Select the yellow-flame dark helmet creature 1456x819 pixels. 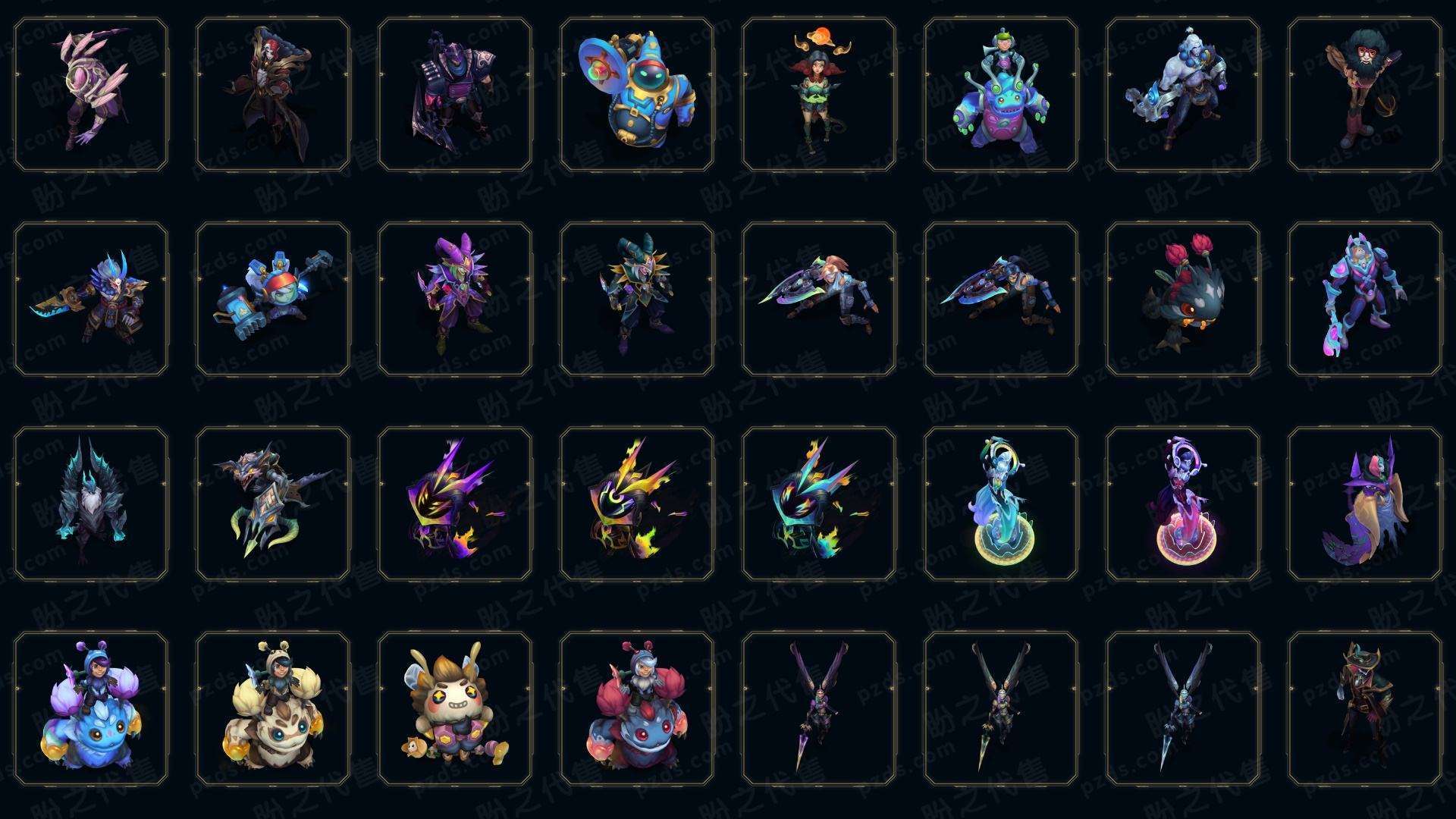click(x=636, y=504)
